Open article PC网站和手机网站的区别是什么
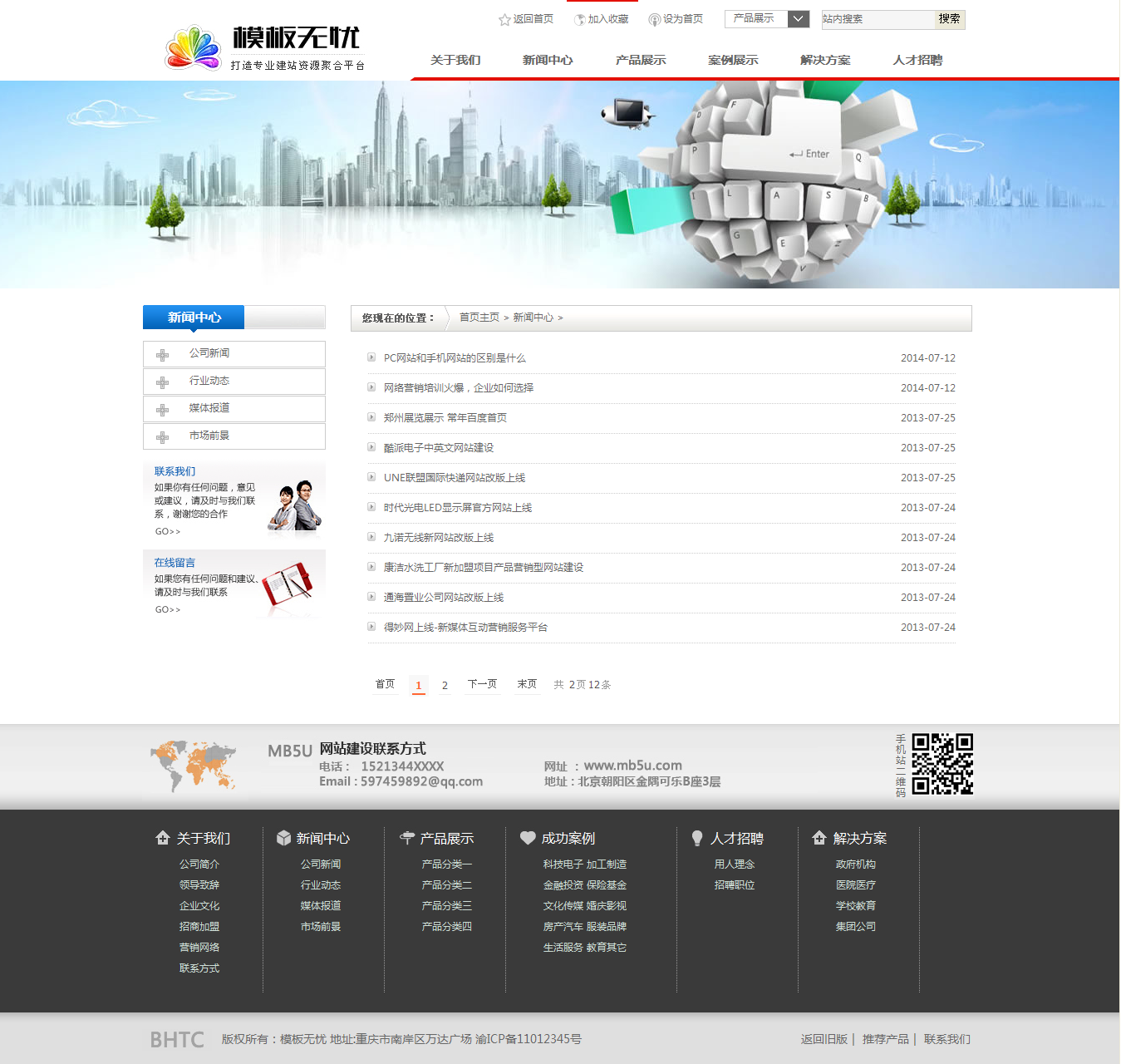 point(455,358)
